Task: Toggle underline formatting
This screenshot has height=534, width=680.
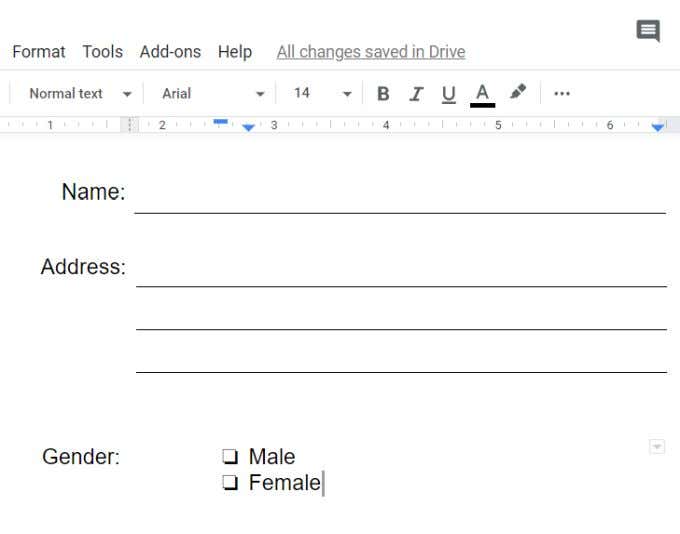Action: (449, 93)
